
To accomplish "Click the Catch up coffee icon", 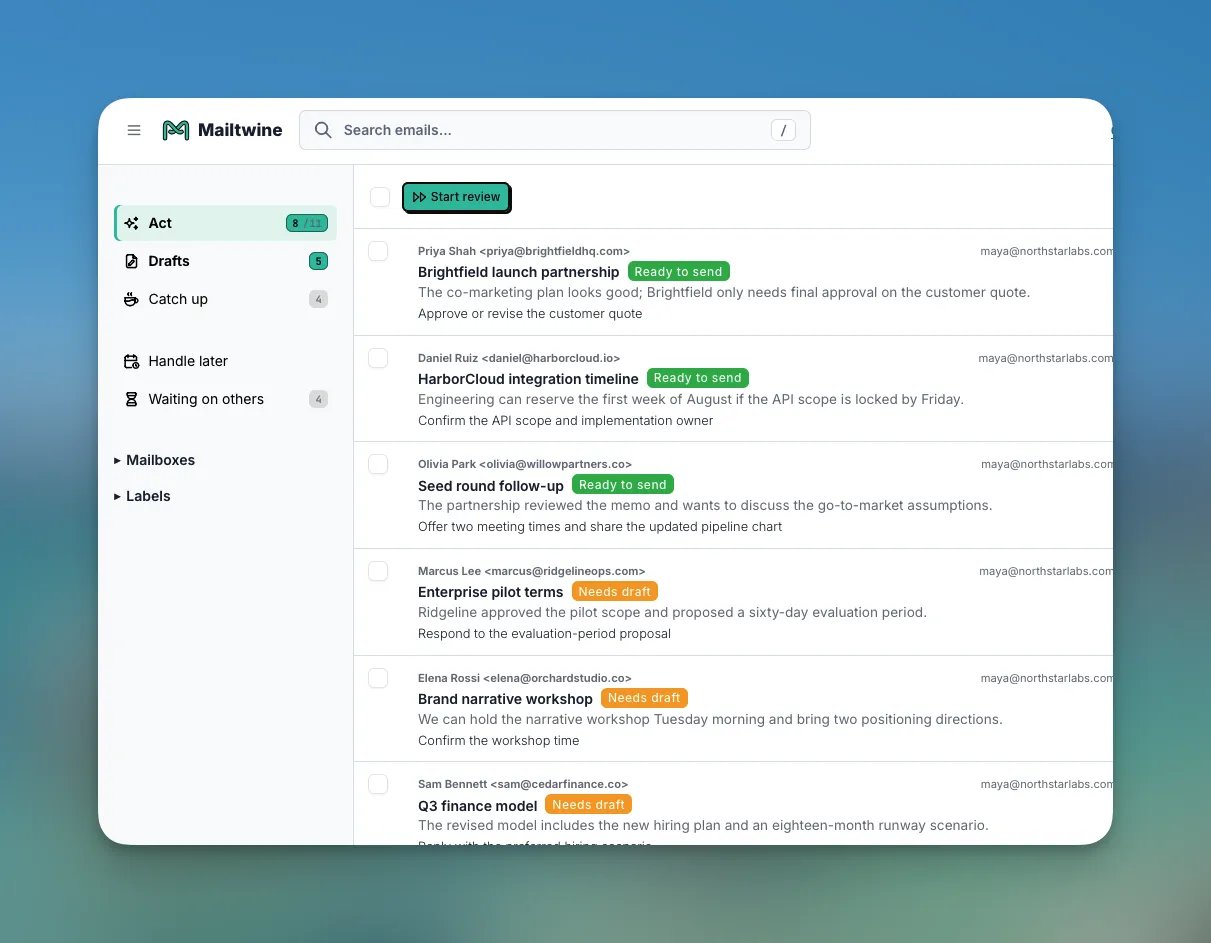I will point(131,299).
